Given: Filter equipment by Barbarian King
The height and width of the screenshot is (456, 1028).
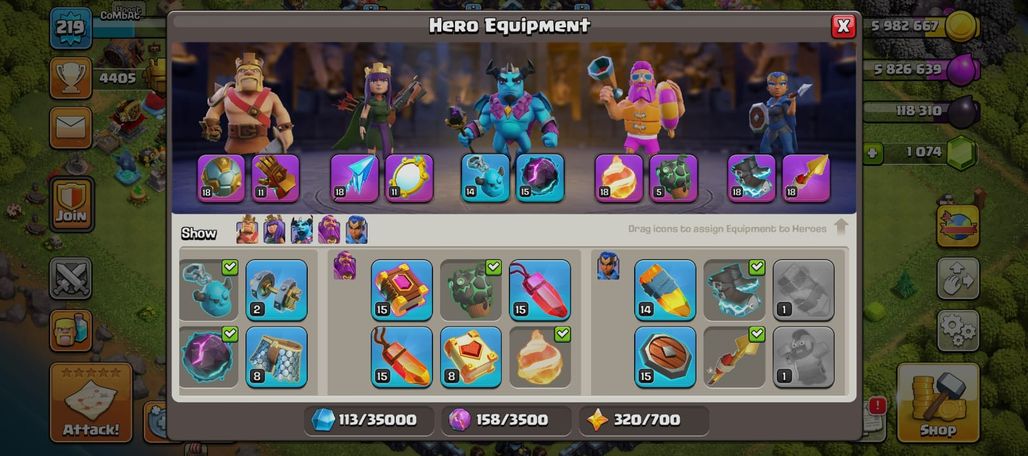Looking at the screenshot, I should click(x=247, y=230).
